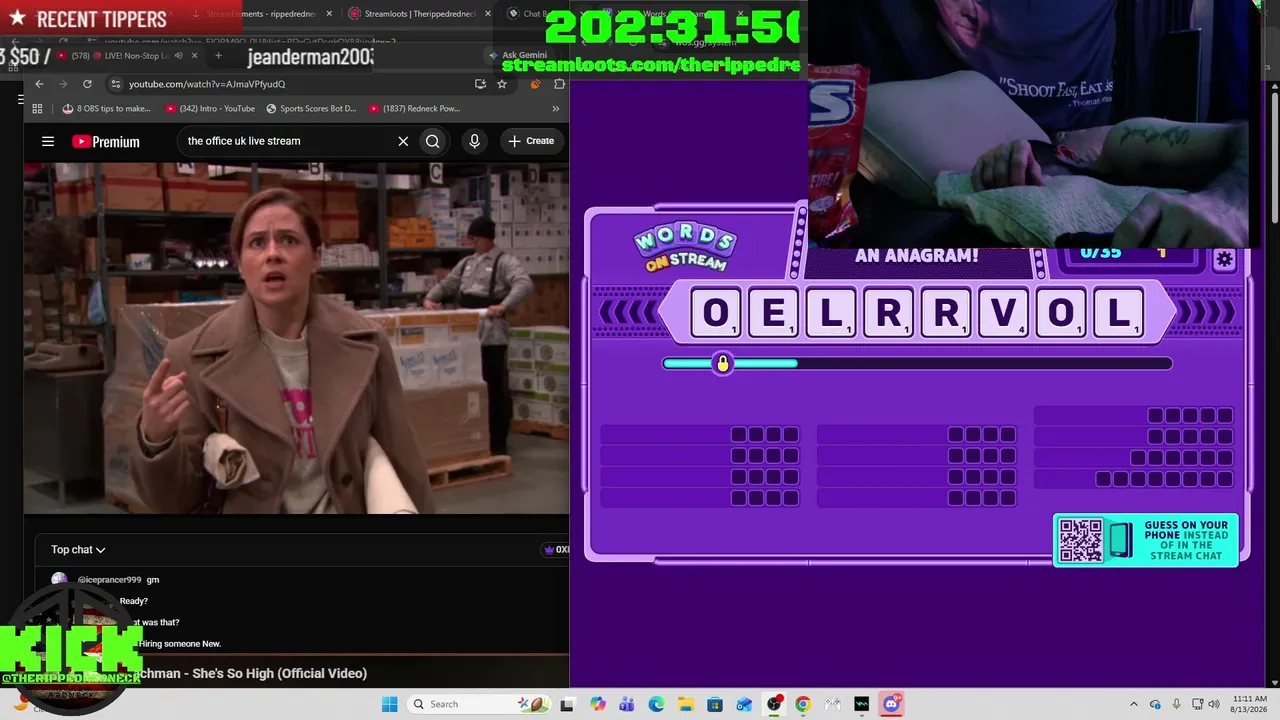
Task: Switch to the Chat B... browser tab
Action: click(x=526, y=14)
